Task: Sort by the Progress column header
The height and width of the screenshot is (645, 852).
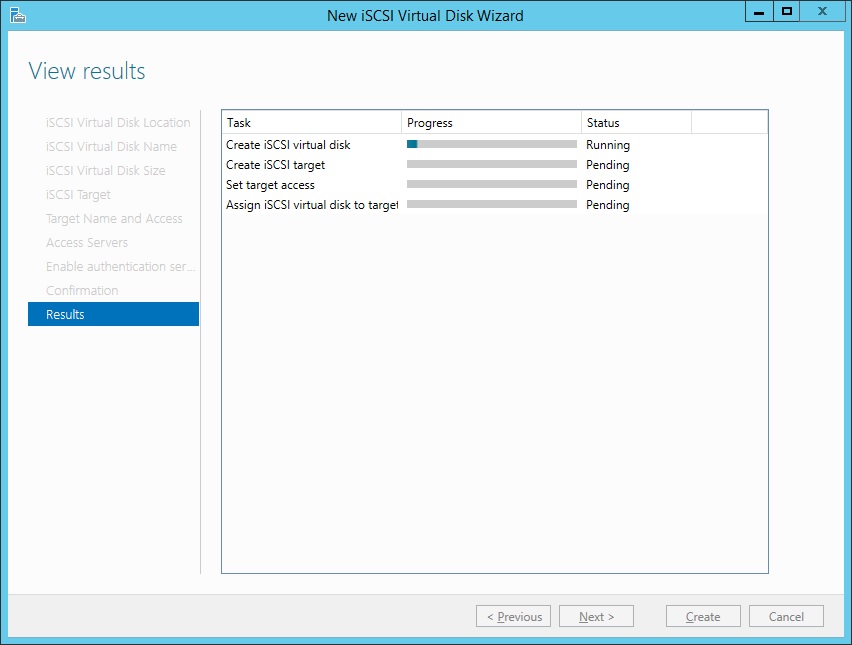Action: [490, 123]
